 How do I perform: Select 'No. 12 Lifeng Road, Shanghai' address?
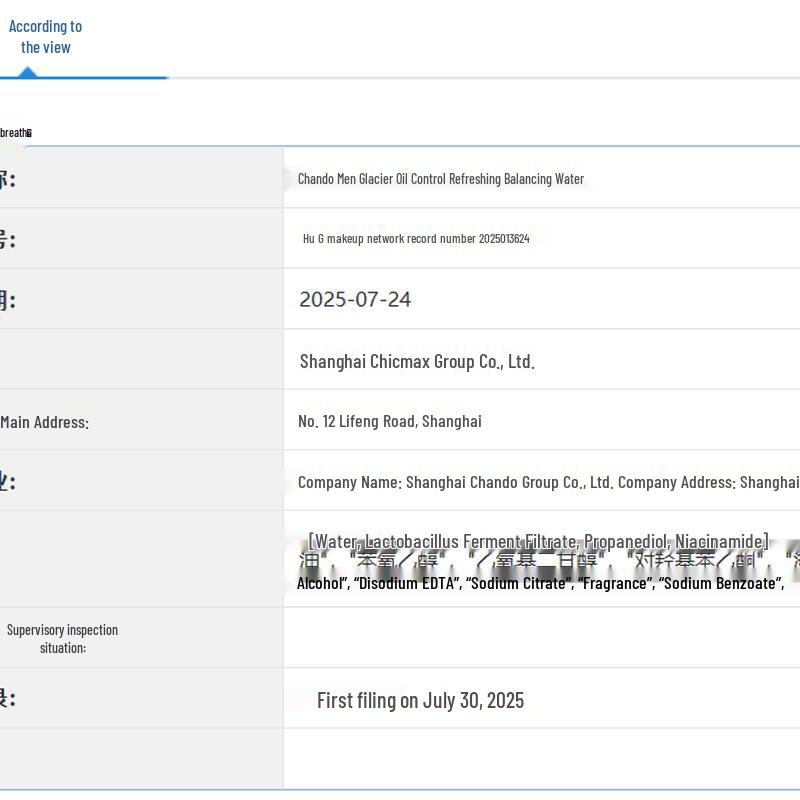point(390,421)
